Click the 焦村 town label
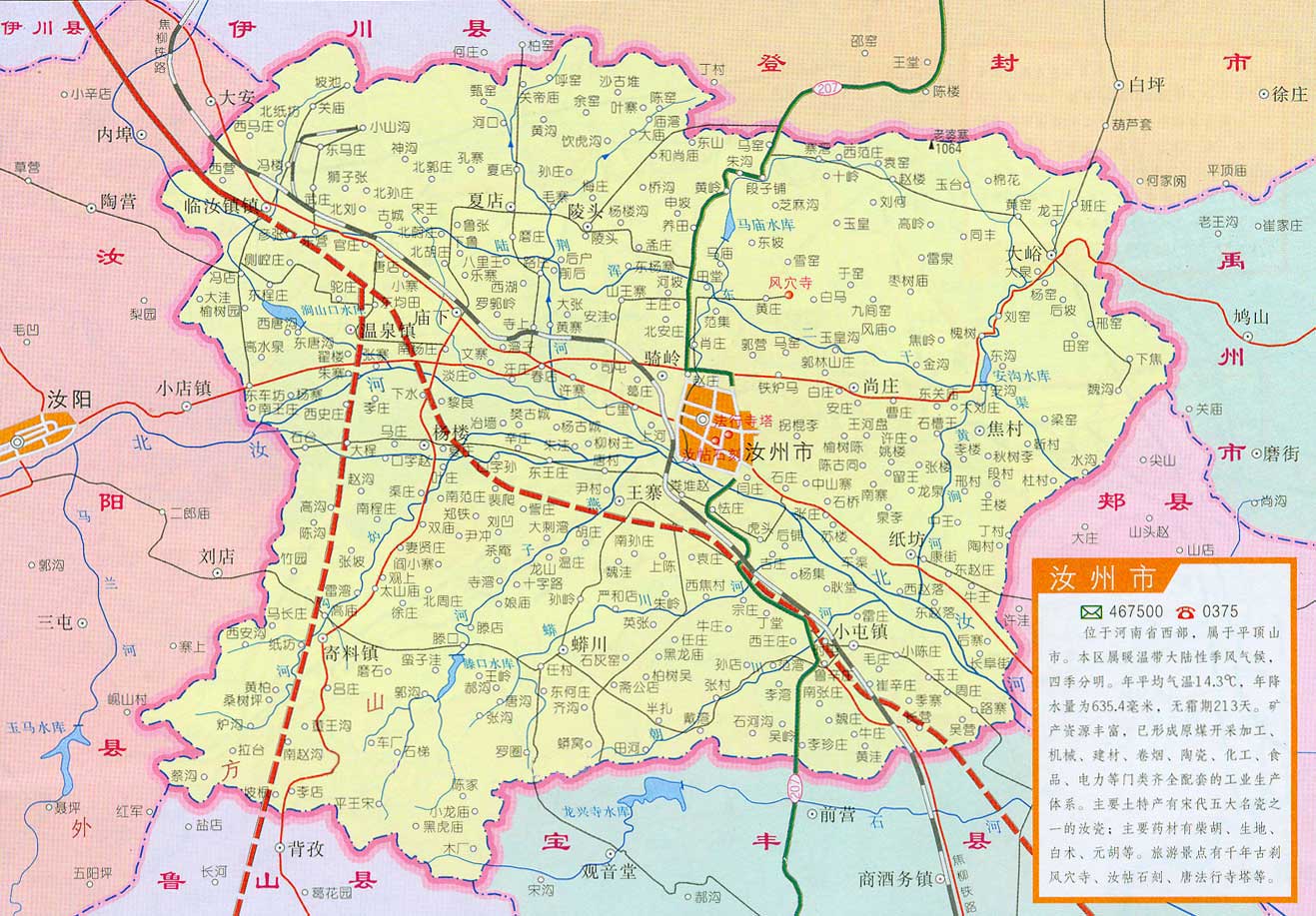The height and width of the screenshot is (916, 1316). point(1003,430)
